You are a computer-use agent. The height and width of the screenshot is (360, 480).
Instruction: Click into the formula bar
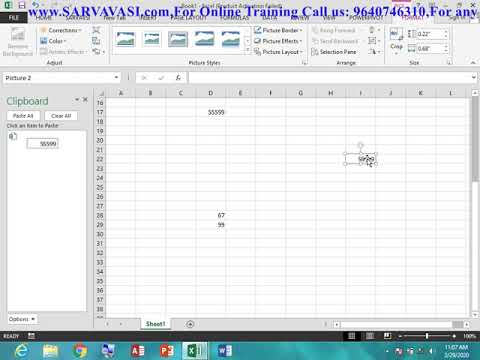click(x=329, y=78)
